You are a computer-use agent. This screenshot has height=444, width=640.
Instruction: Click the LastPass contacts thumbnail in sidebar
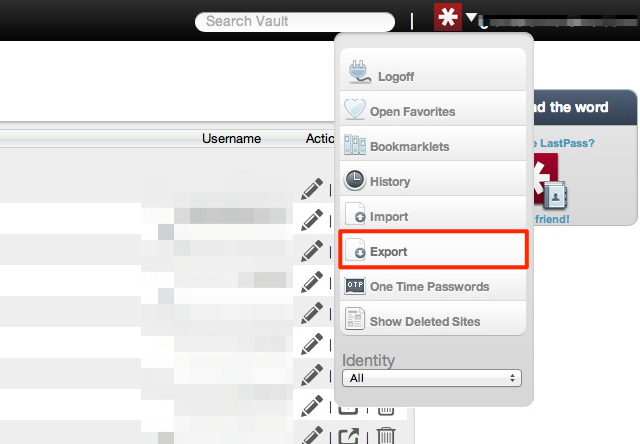click(x=549, y=181)
